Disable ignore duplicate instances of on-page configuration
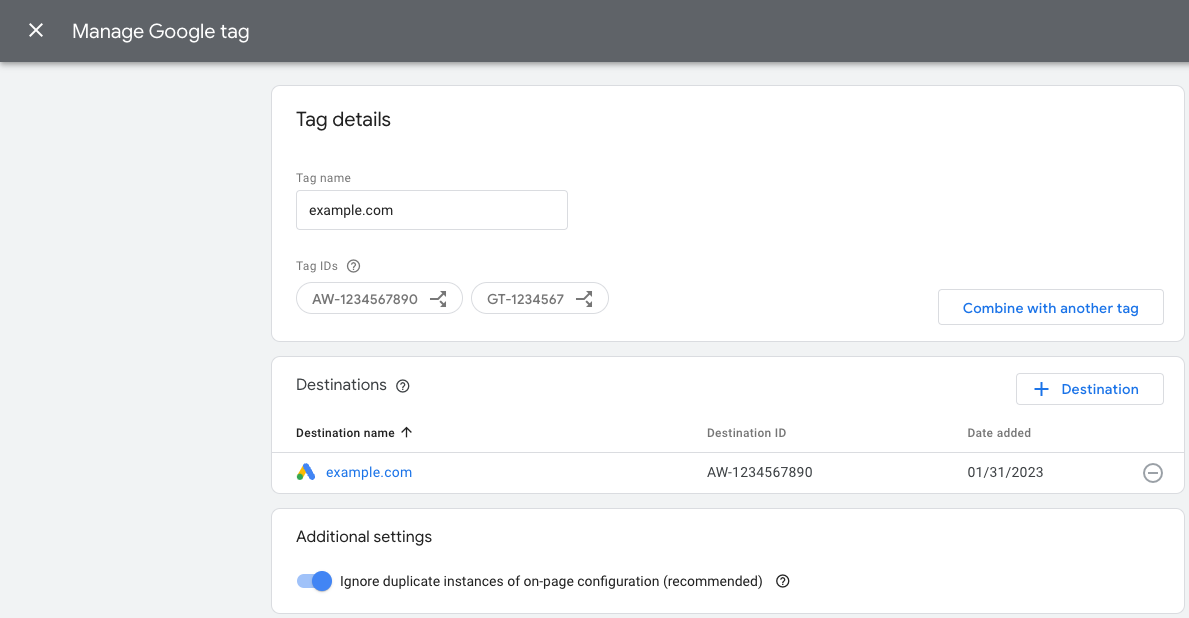1189x618 pixels. 314,581
